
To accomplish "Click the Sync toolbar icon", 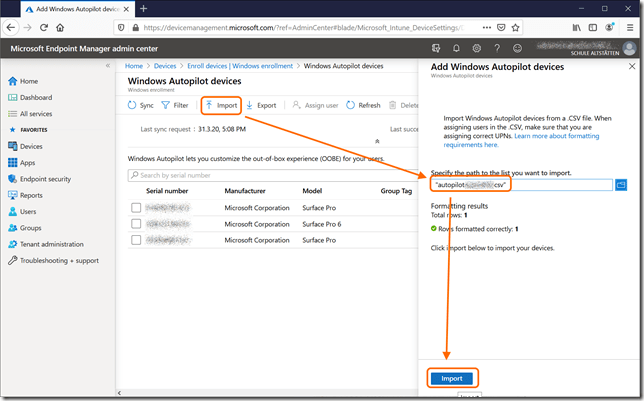I will 141,105.
